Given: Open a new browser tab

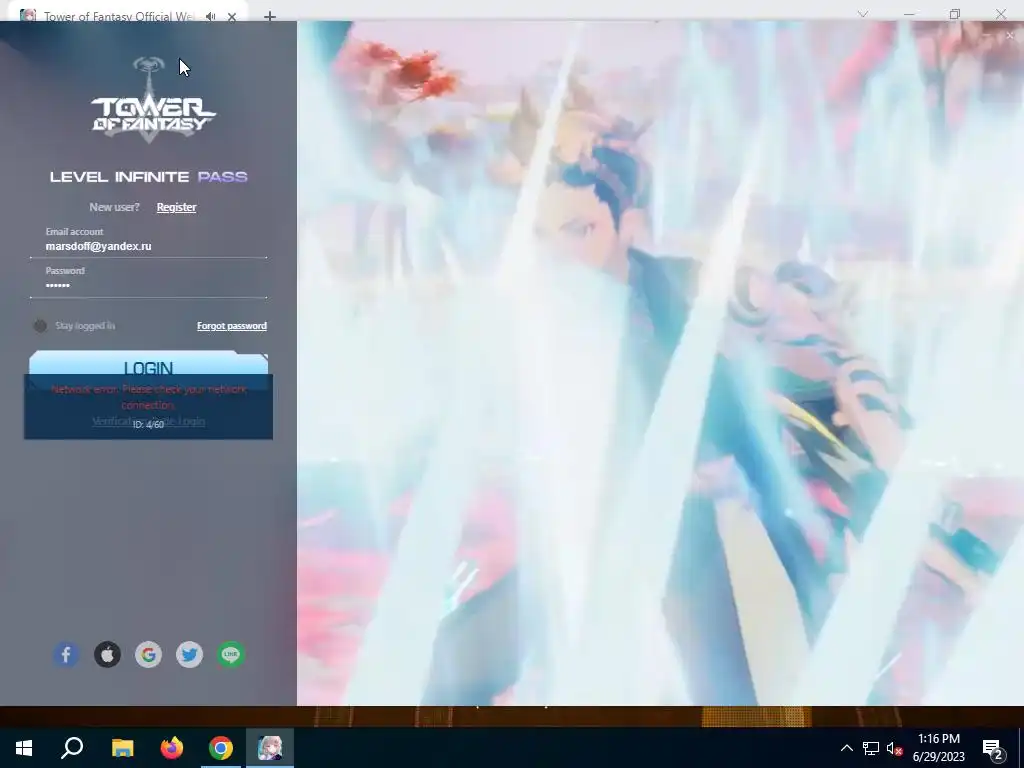Looking at the screenshot, I should 270,17.
